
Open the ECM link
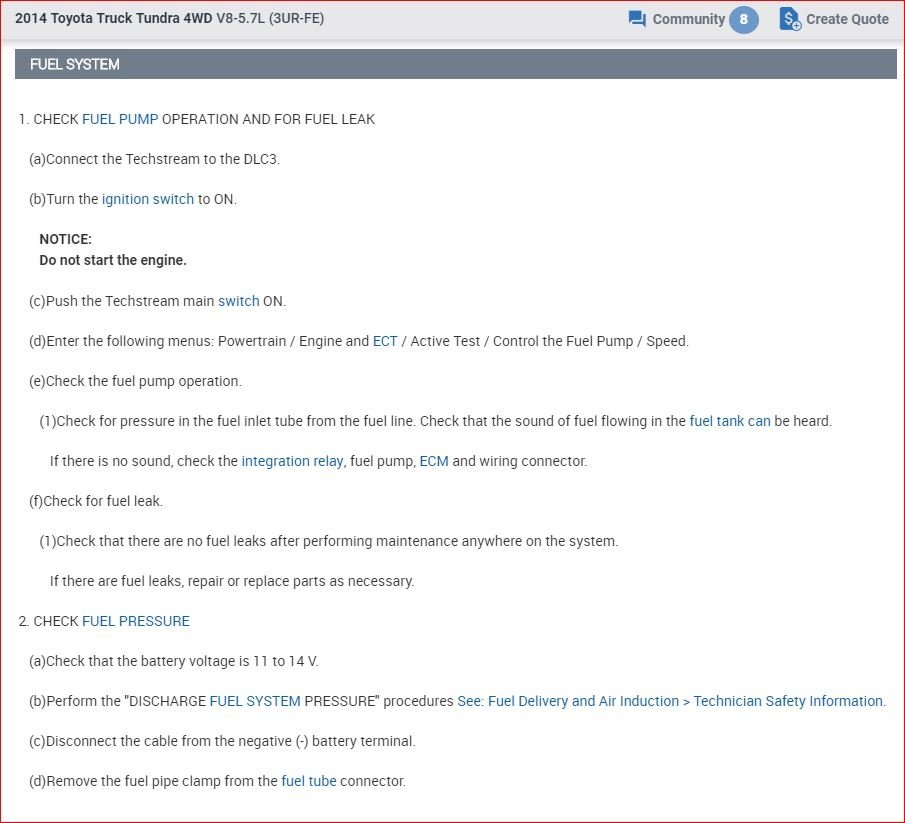pos(434,461)
